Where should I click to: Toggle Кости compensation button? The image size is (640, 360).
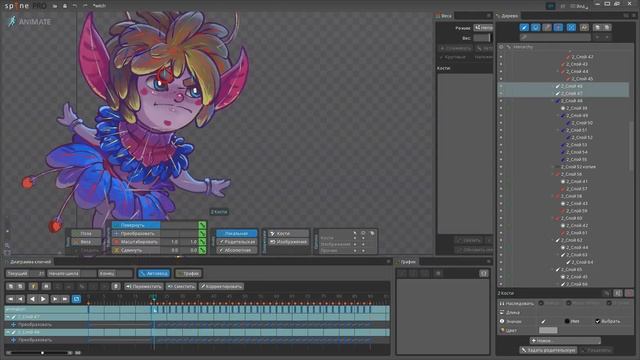point(288,233)
